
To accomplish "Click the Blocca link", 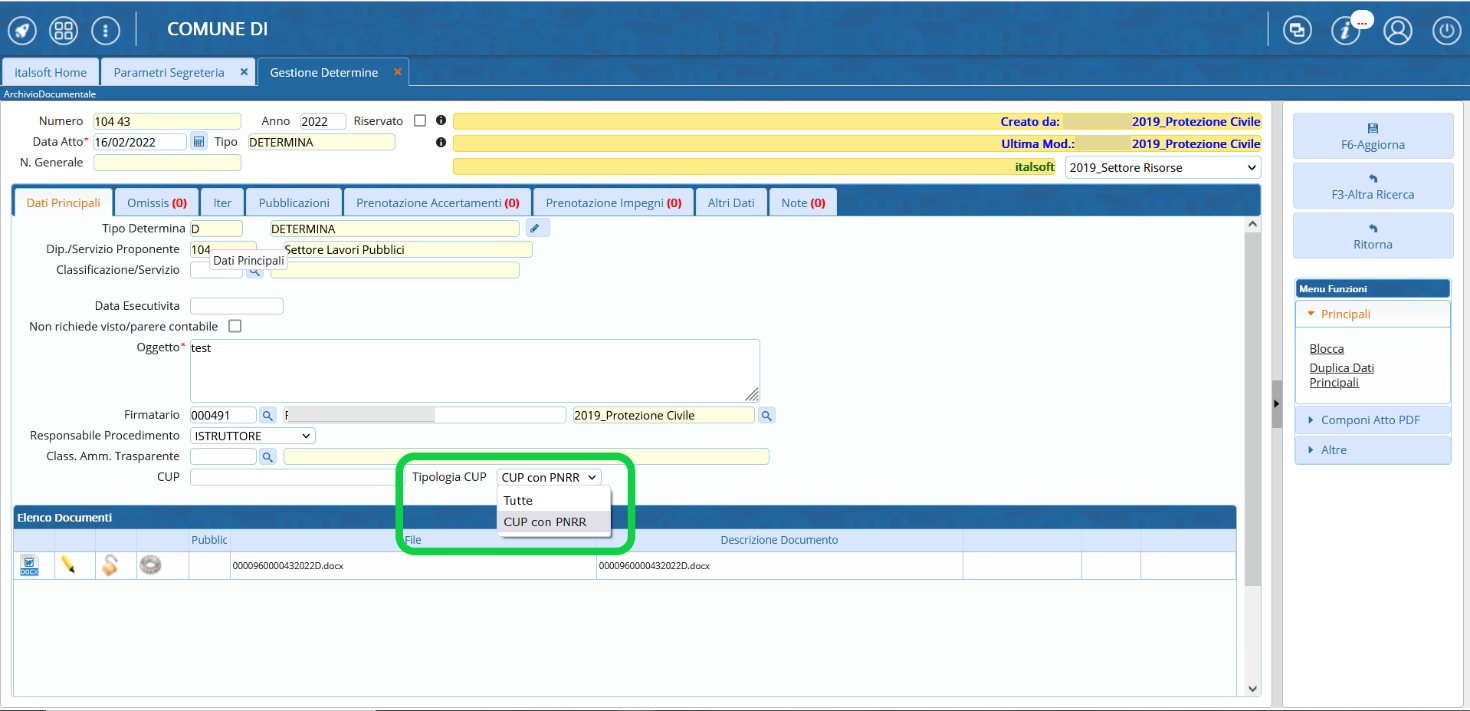I will 1327,349.
